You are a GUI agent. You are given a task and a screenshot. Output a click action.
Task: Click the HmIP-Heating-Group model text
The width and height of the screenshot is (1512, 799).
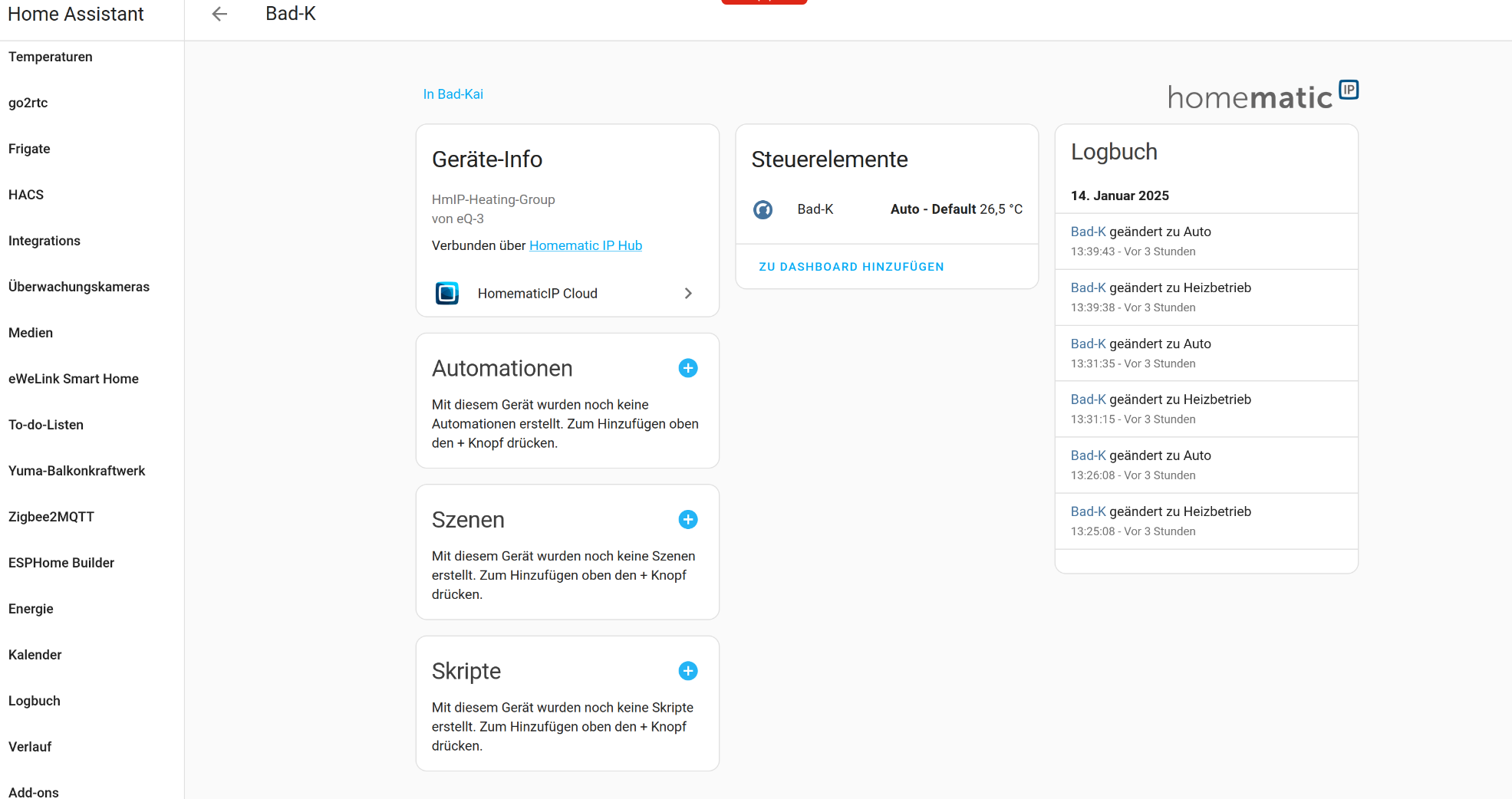coord(493,199)
